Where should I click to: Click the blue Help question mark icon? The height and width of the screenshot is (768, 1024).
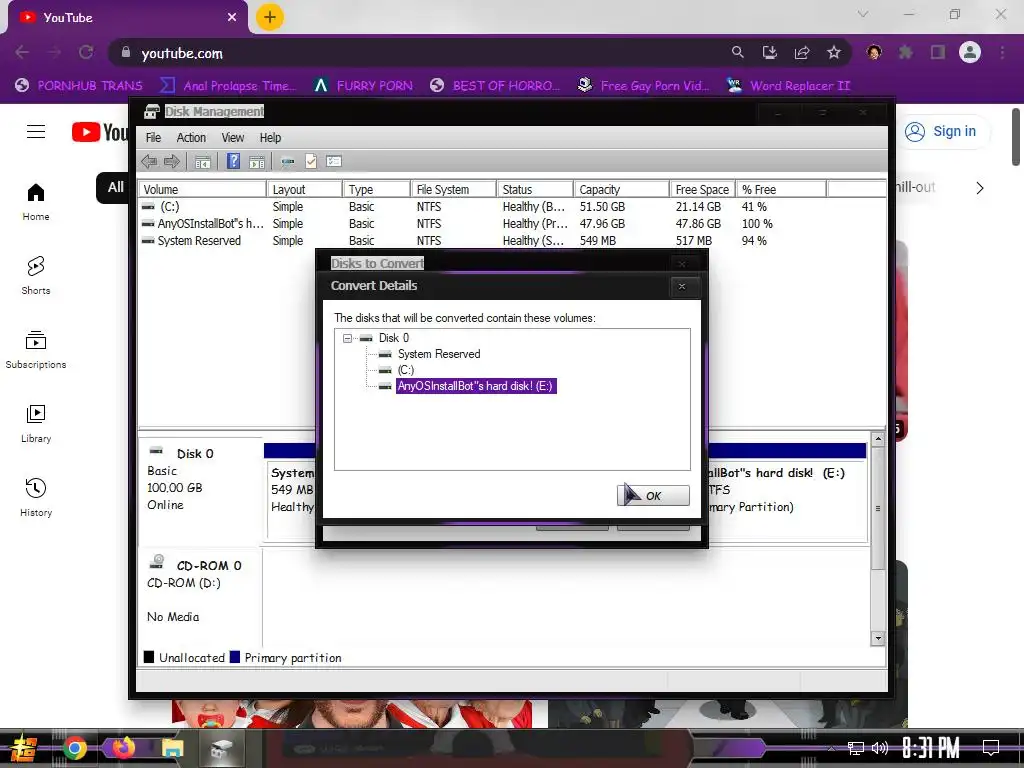233,161
